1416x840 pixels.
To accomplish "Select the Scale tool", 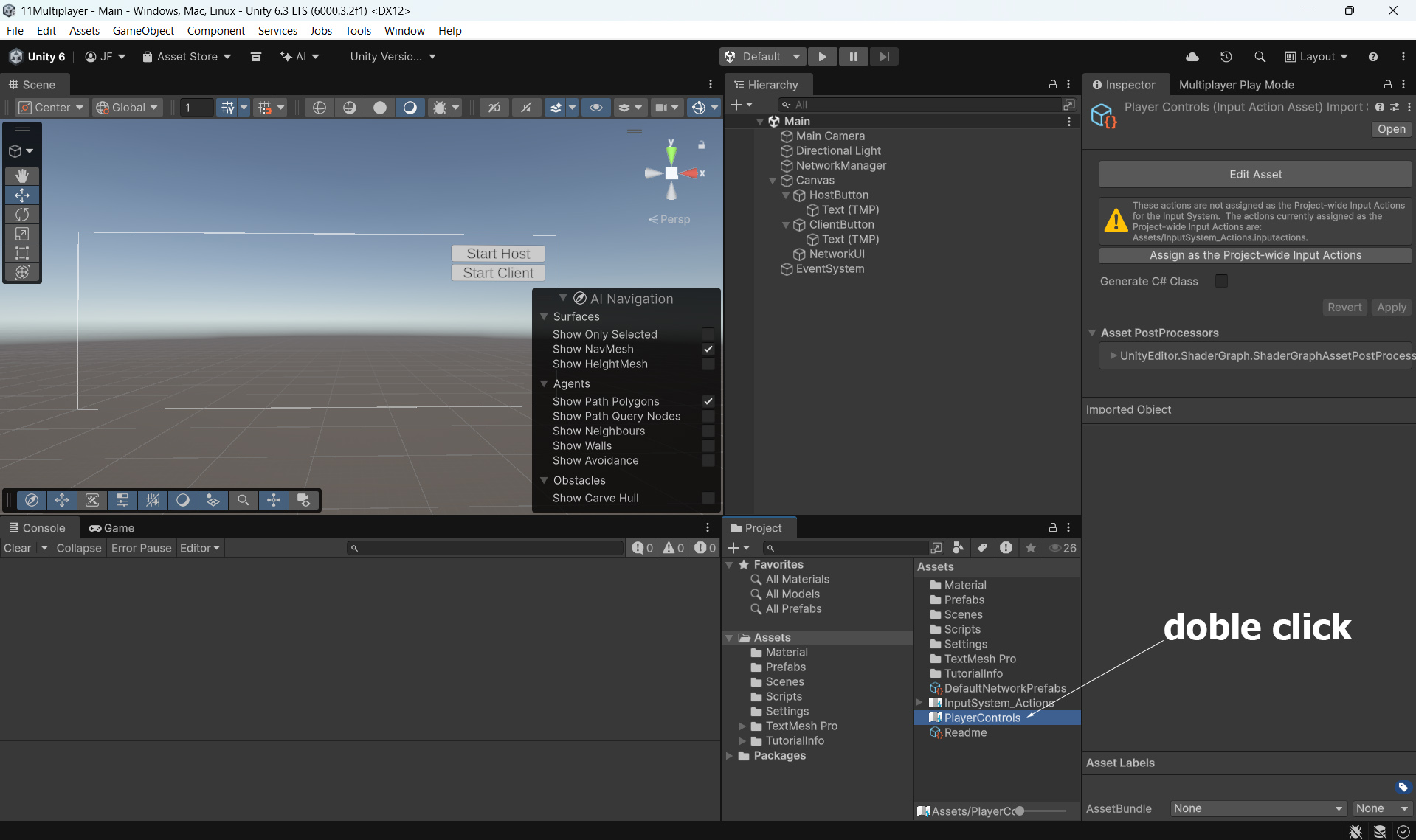I will click(x=22, y=234).
